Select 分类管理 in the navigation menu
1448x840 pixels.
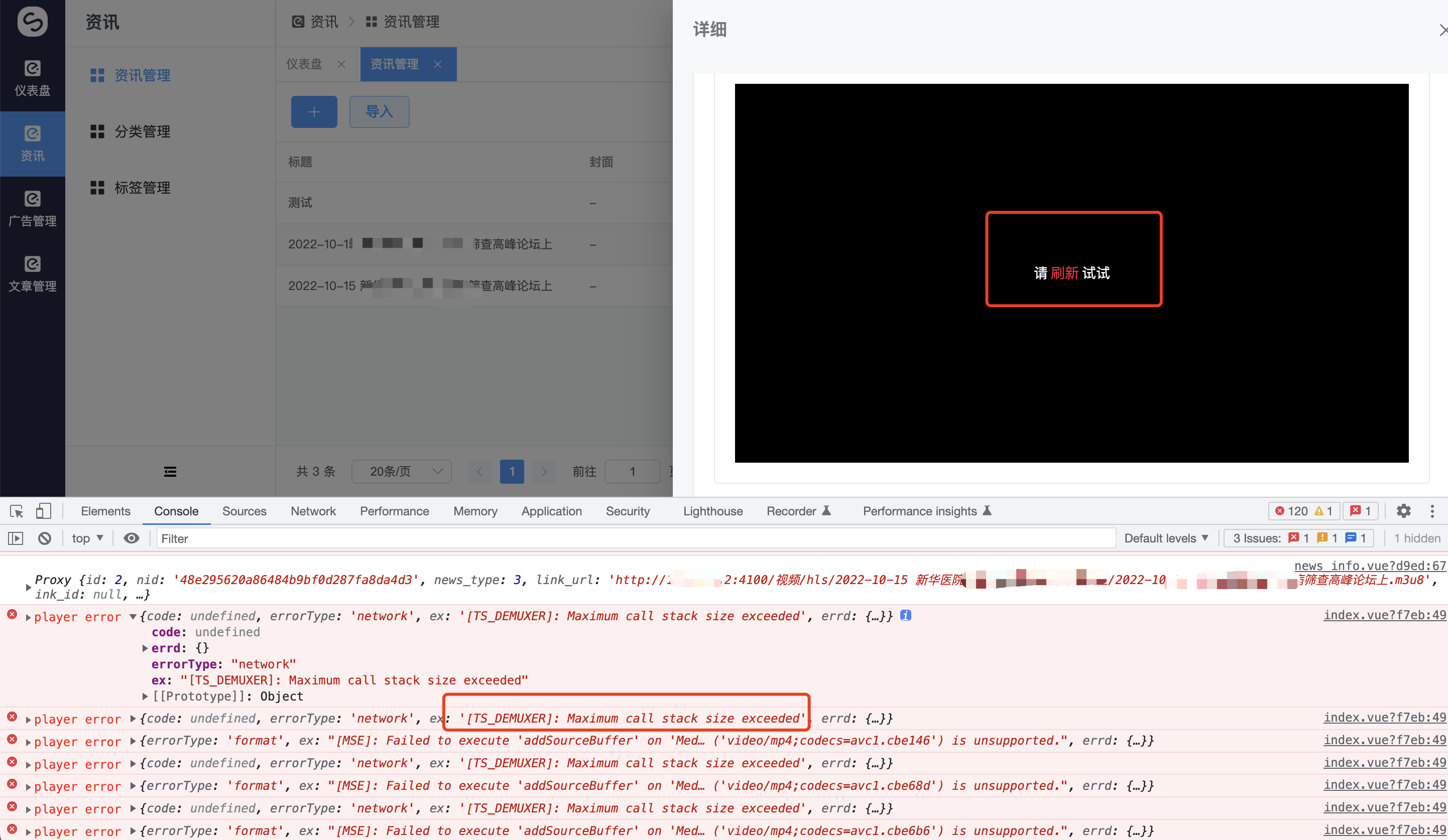point(142,131)
